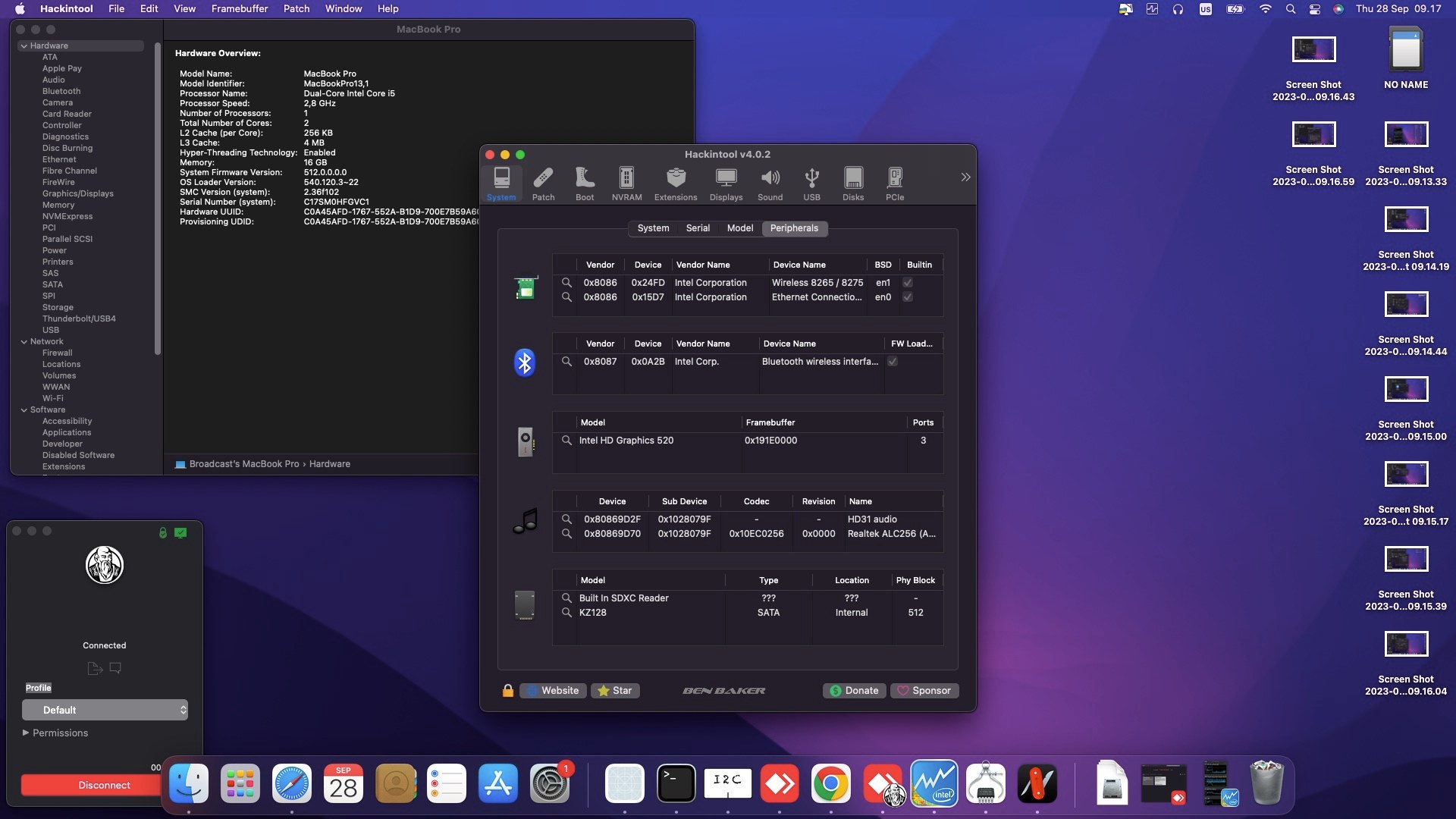This screenshot has width=1456, height=819.
Task: Click the red Disconnect button
Action: [x=92, y=786]
